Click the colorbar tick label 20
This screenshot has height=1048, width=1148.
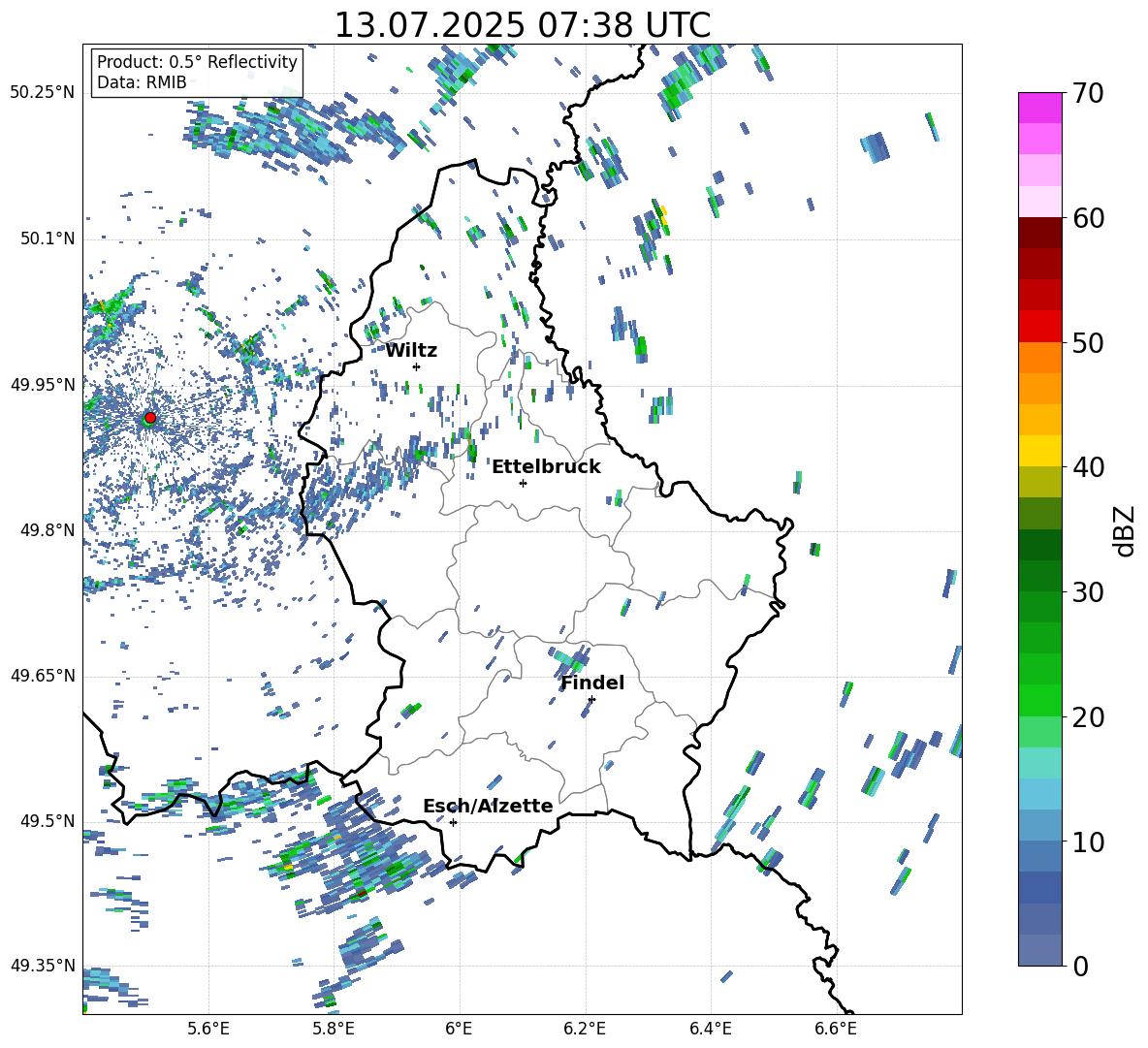click(1088, 717)
